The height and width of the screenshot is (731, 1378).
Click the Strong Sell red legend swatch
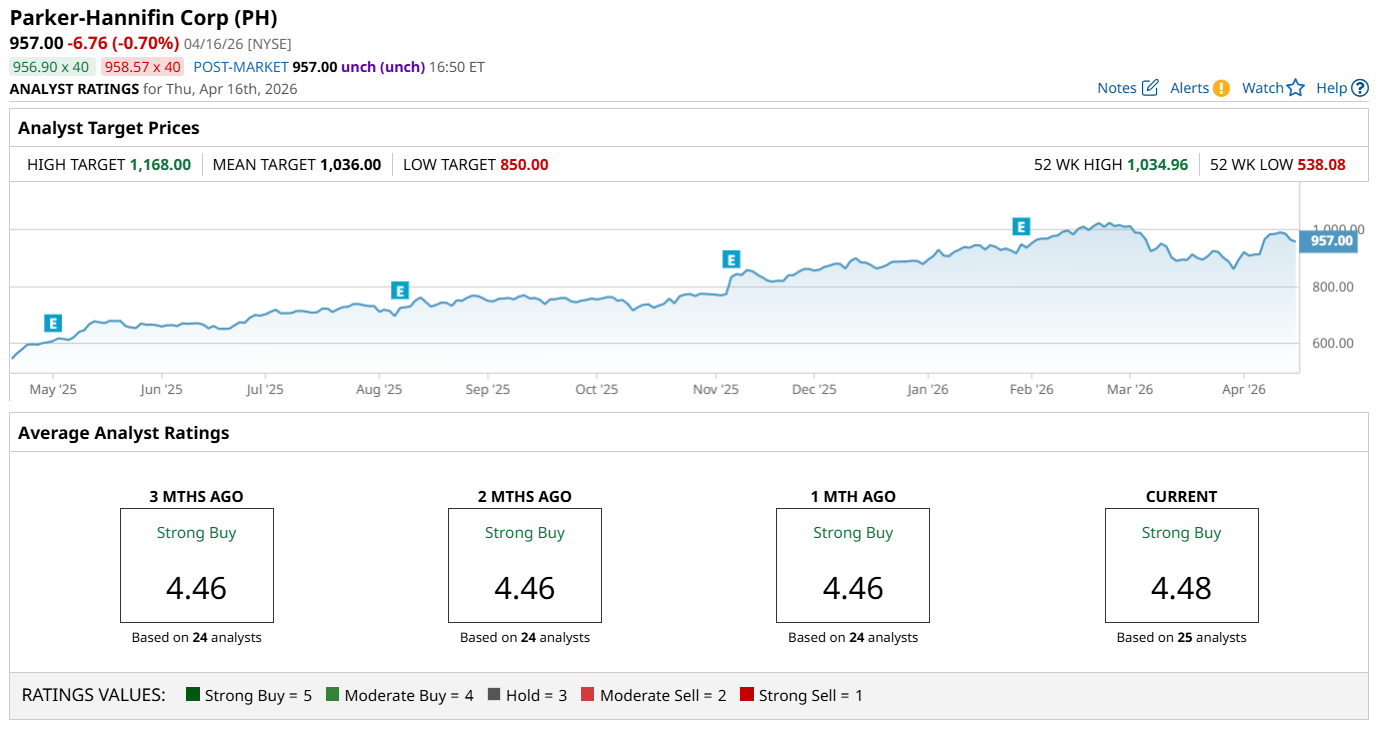click(747, 695)
